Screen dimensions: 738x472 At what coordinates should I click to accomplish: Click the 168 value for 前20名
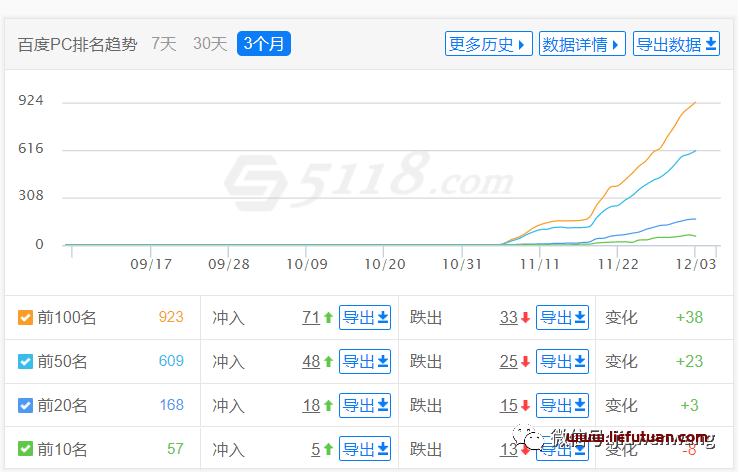coord(171,405)
